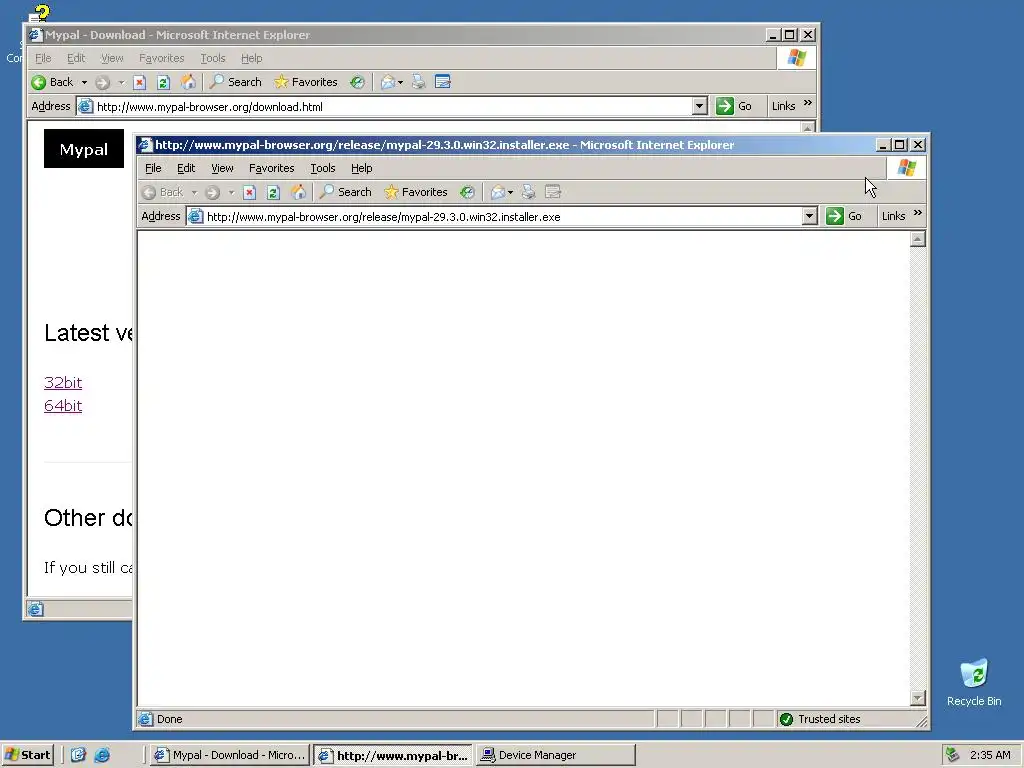This screenshot has width=1024, height=768.
Task: Open Edit menu in front installer window
Action: tap(186, 168)
